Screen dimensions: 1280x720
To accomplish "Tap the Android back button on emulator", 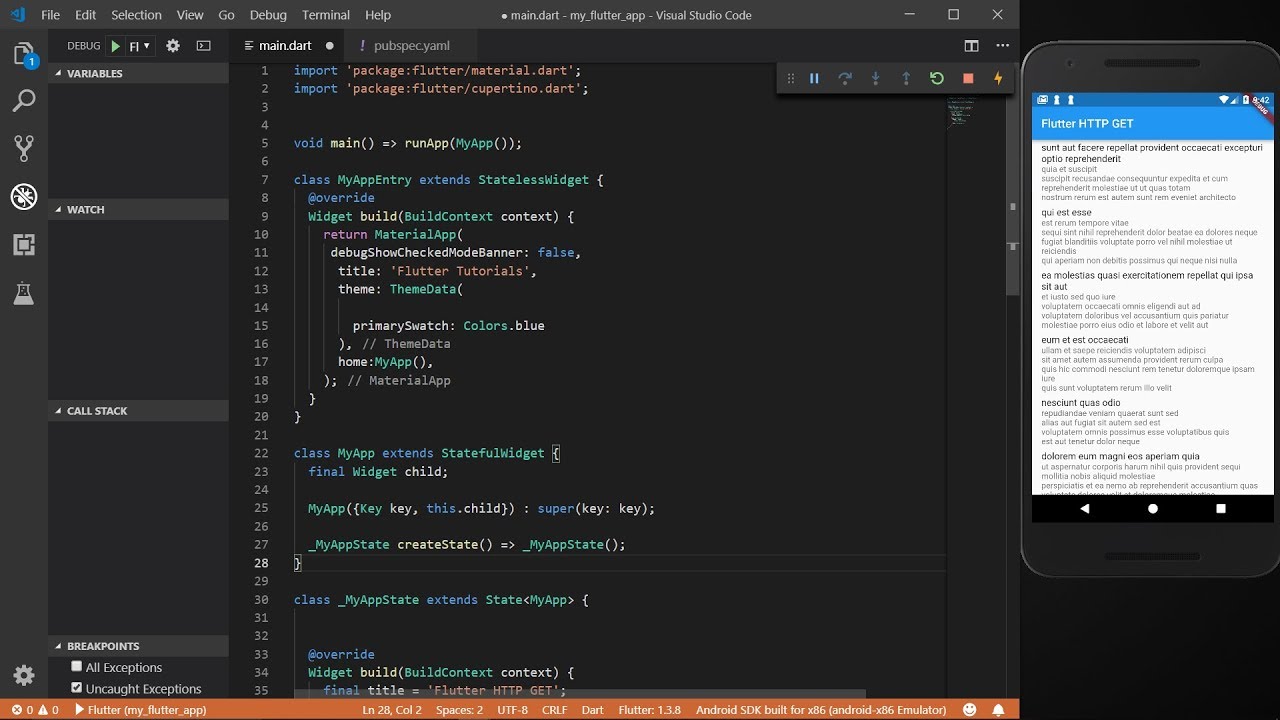I will click(x=1085, y=509).
